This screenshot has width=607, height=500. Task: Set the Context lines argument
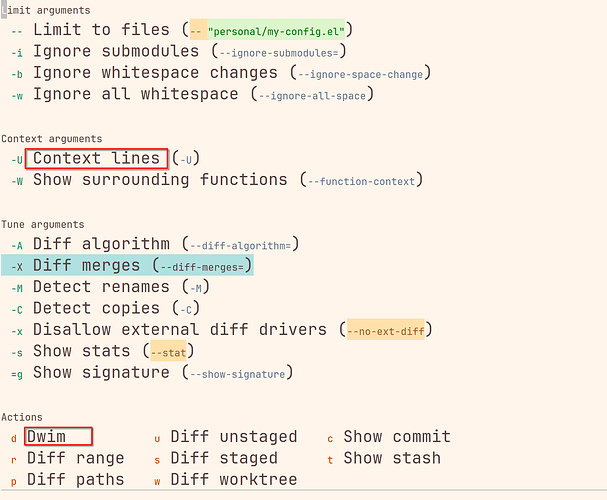tap(96, 158)
